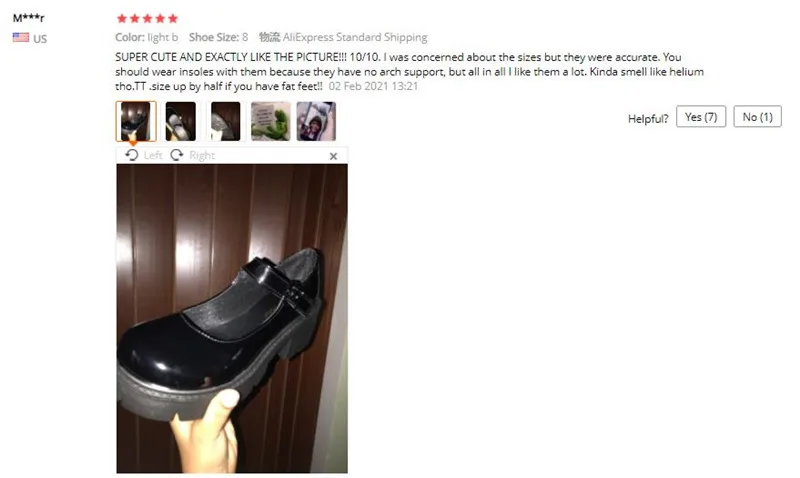Image resolution: width=800 pixels, height=478 pixels.
Task: Open the Kermit frog photo thumbnail
Action: [x=271, y=121]
